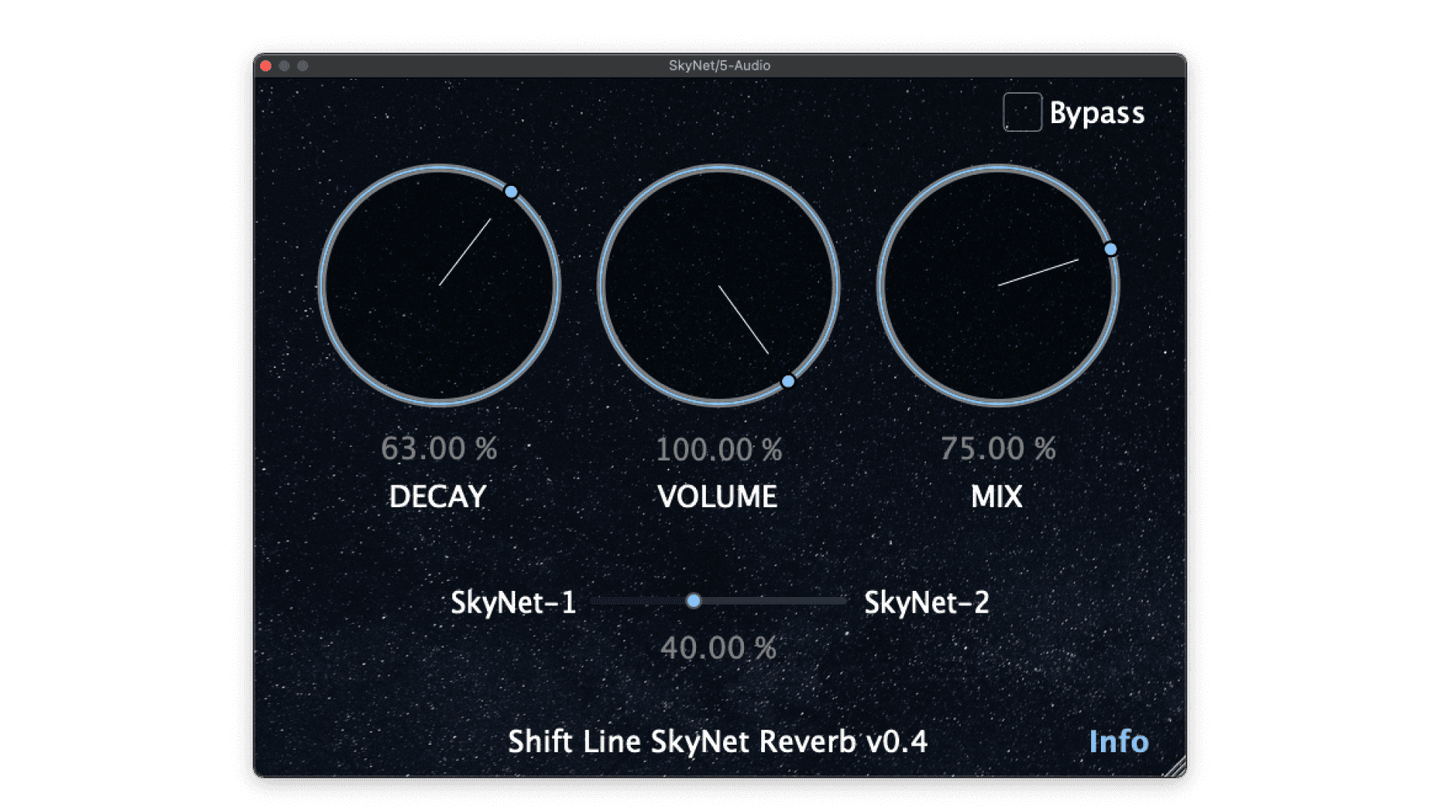Select the DECAY label under the first knob
The height and width of the screenshot is (810, 1440).
pyautogui.click(x=438, y=496)
